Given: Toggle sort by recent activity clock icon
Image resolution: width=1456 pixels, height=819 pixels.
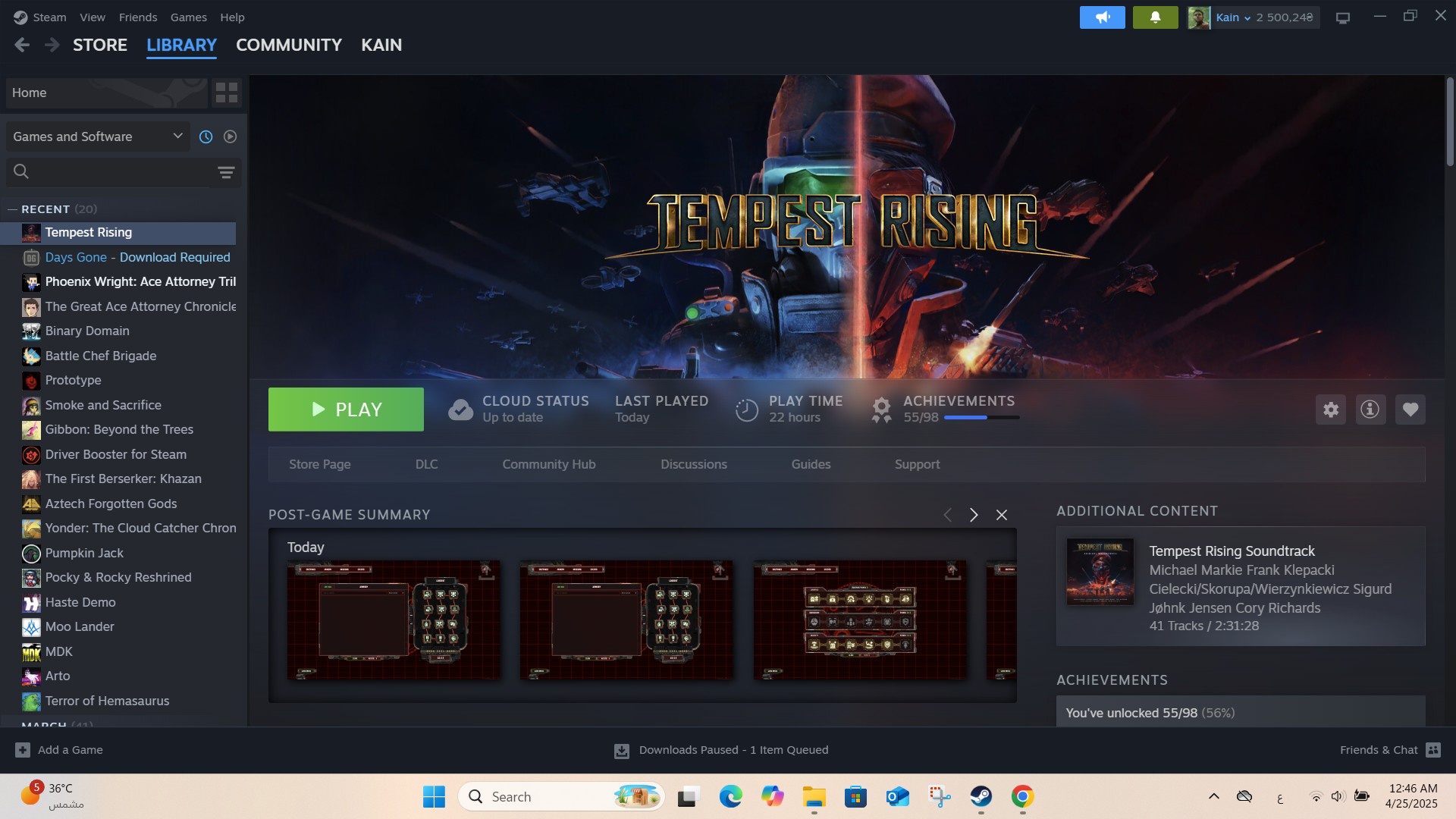Looking at the screenshot, I should point(206,136).
